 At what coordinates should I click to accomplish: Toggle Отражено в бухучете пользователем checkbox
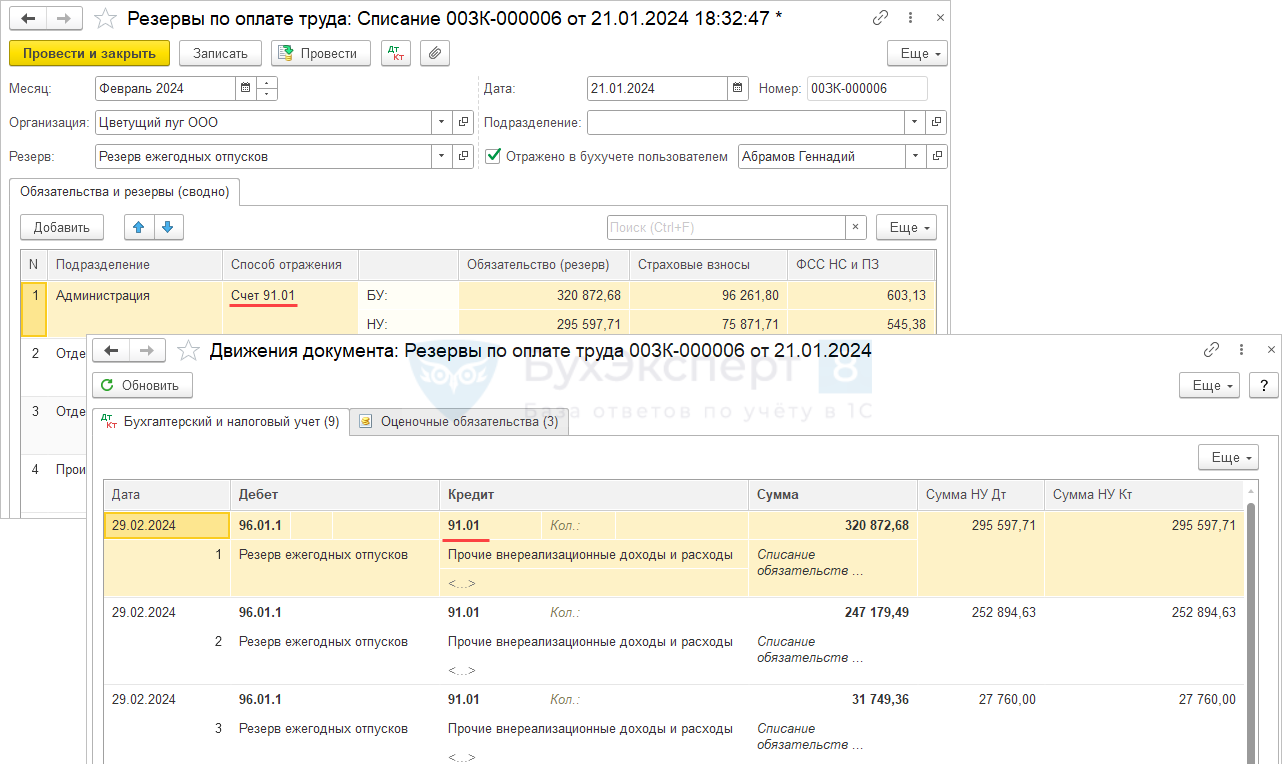[493, 156]
